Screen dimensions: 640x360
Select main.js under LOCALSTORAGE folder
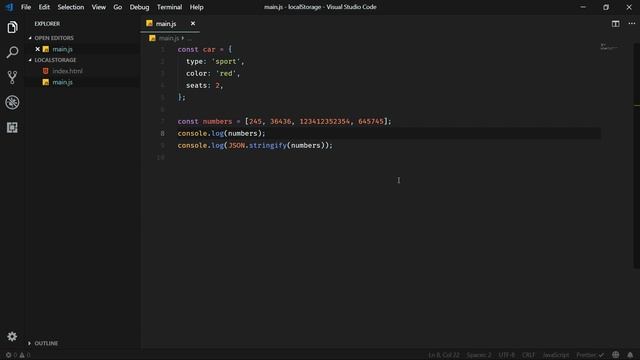tap(62, 82)
